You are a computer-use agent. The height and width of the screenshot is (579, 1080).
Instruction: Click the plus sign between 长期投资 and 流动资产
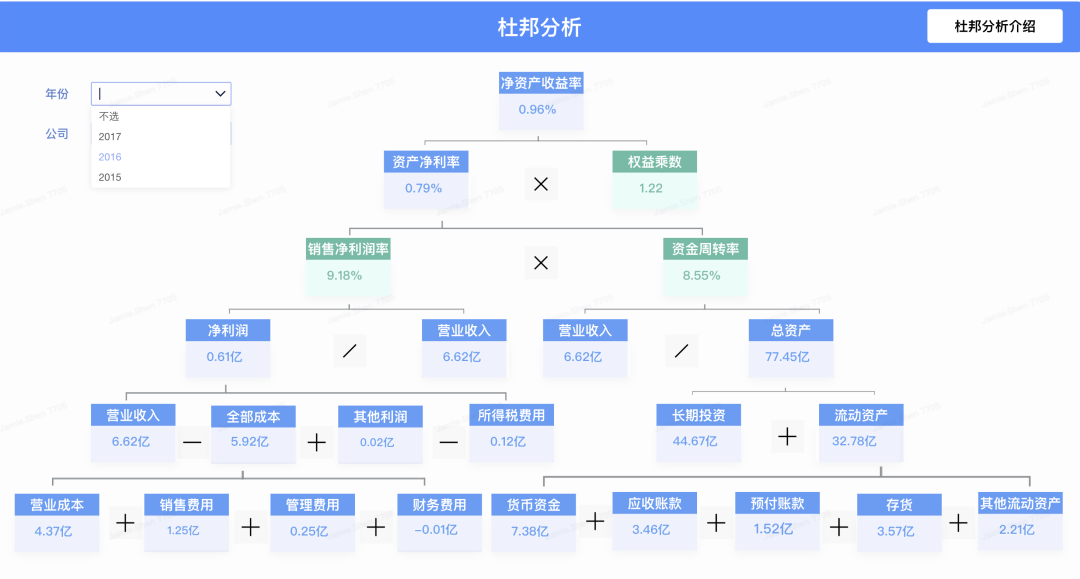tap(787, 436)
